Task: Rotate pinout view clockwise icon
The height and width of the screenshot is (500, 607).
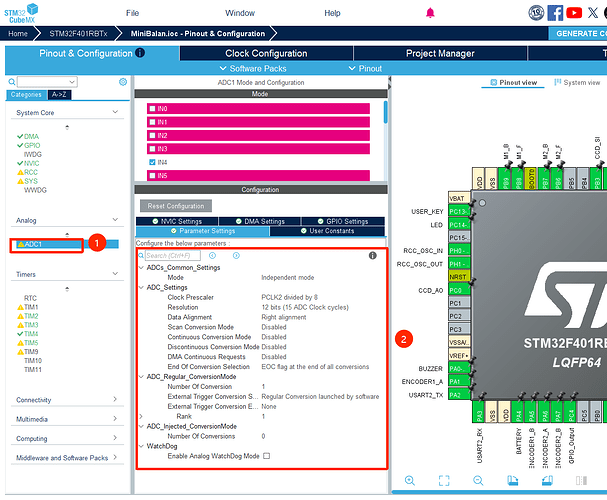Action: pyautogui.click(x=513, y=481)
